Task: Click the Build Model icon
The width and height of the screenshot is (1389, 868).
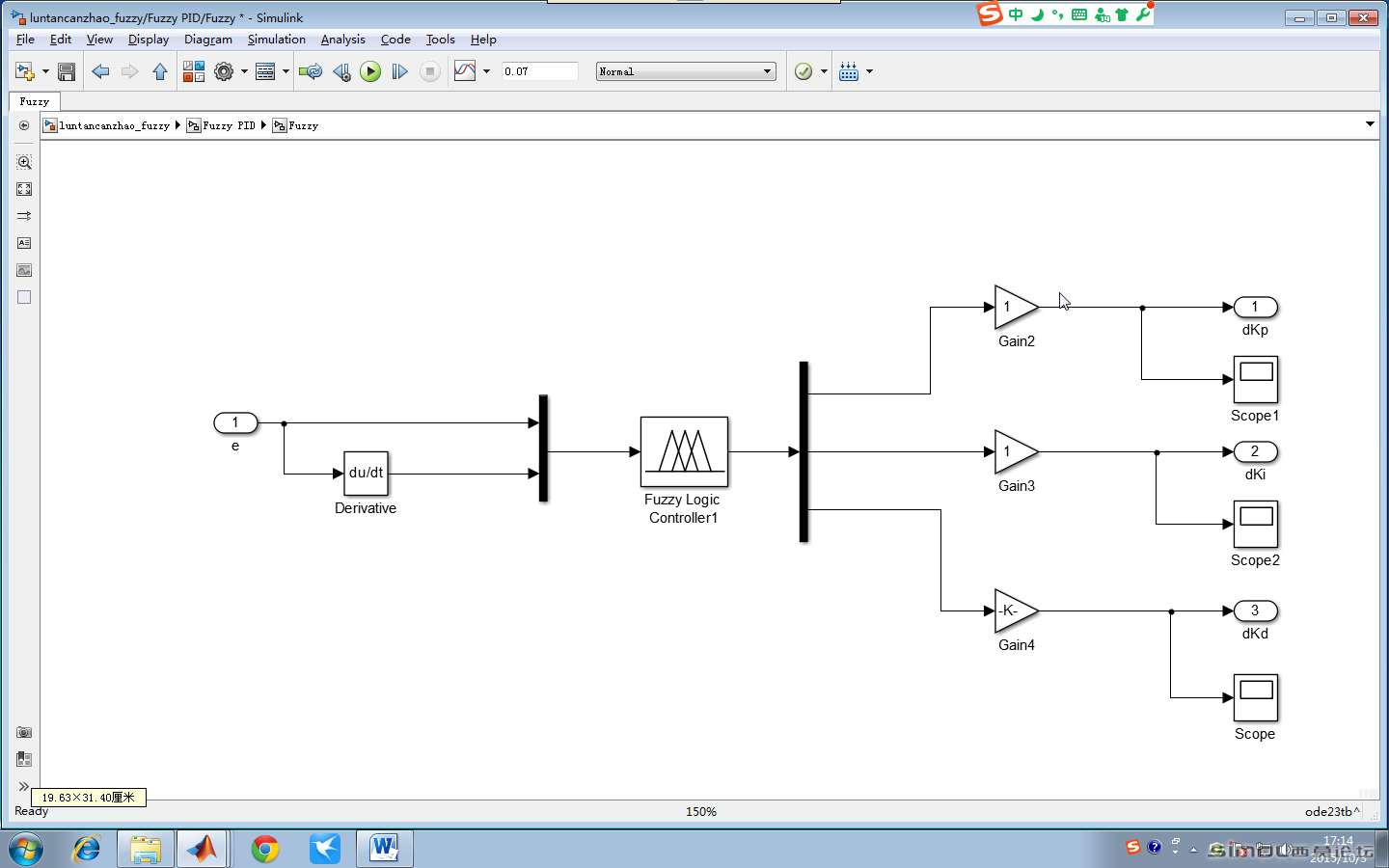Action: tap(849, 71)
